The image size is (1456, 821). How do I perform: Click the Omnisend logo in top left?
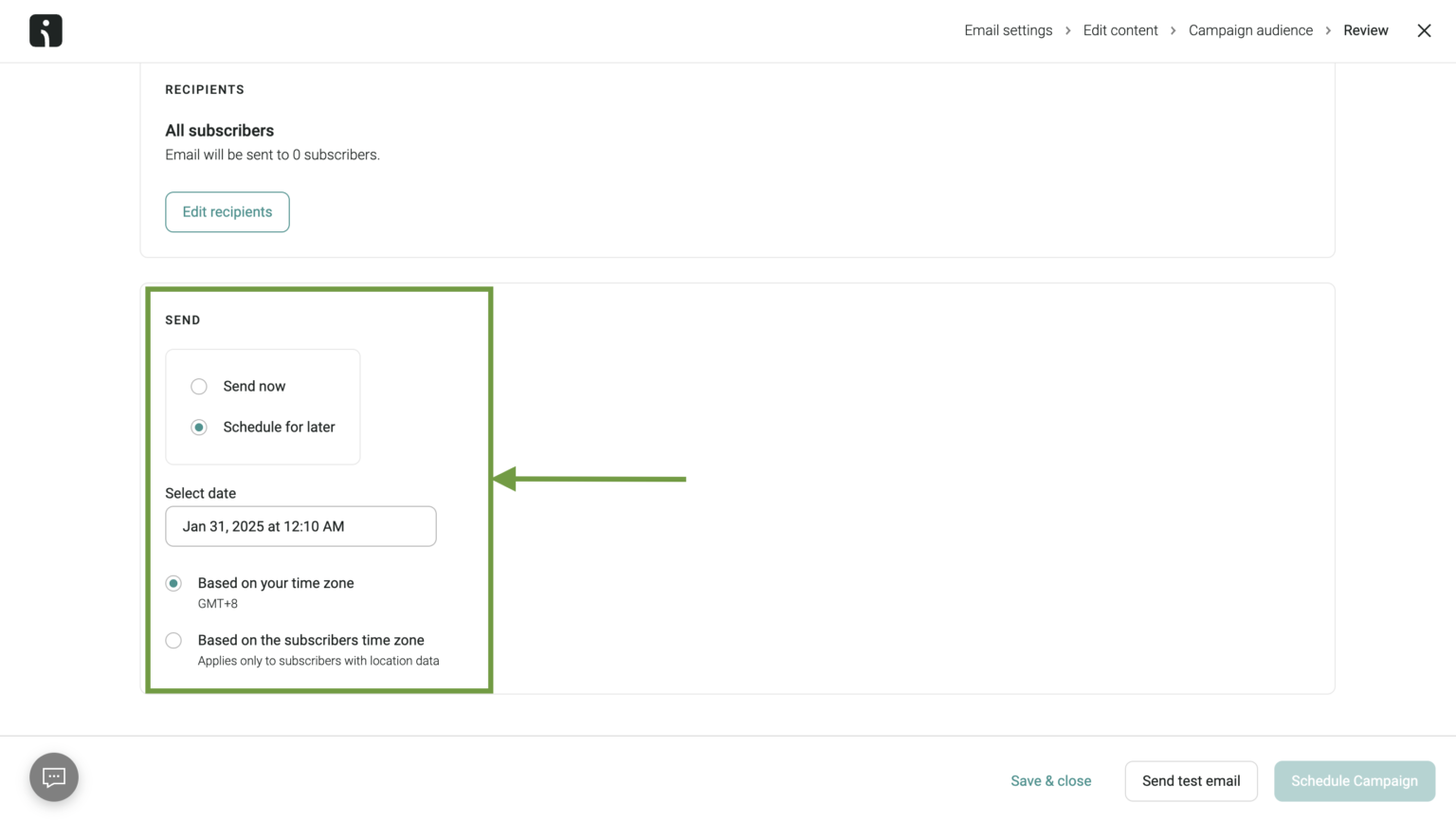coord(45,29)
